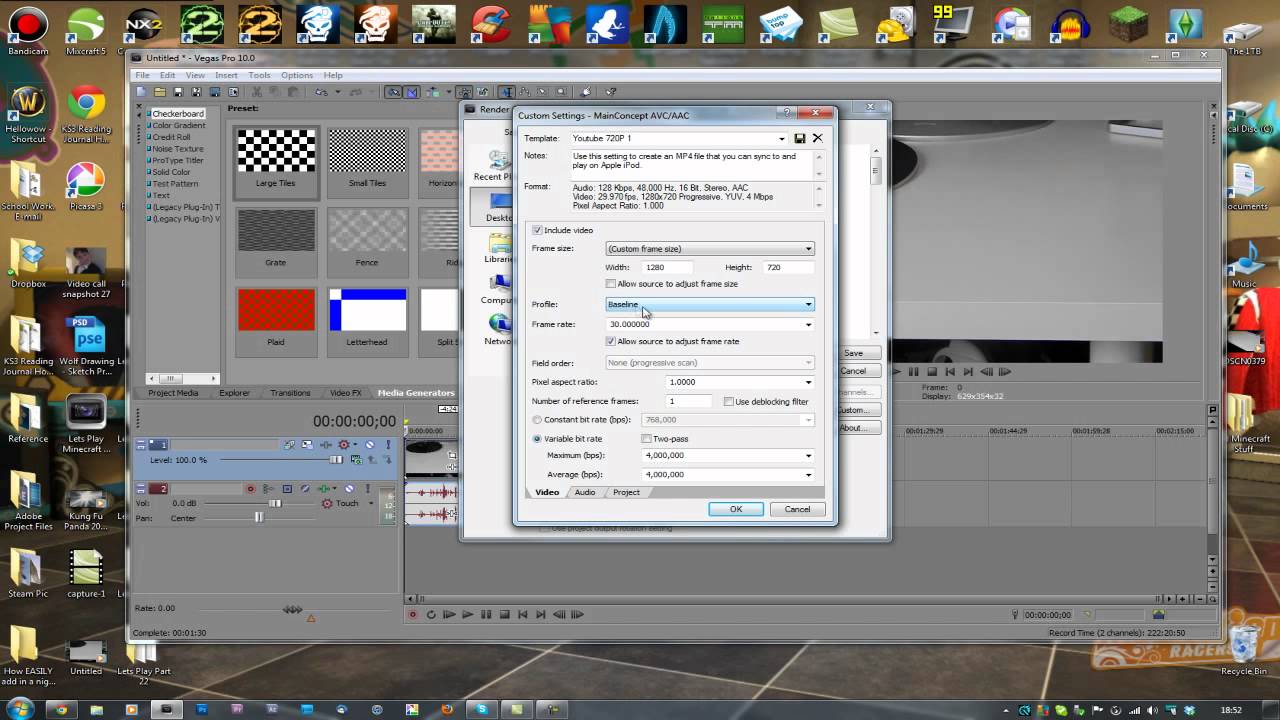Open Frame size dropdown
Viewport: 1280px width, 720px height.
[710, 248]
